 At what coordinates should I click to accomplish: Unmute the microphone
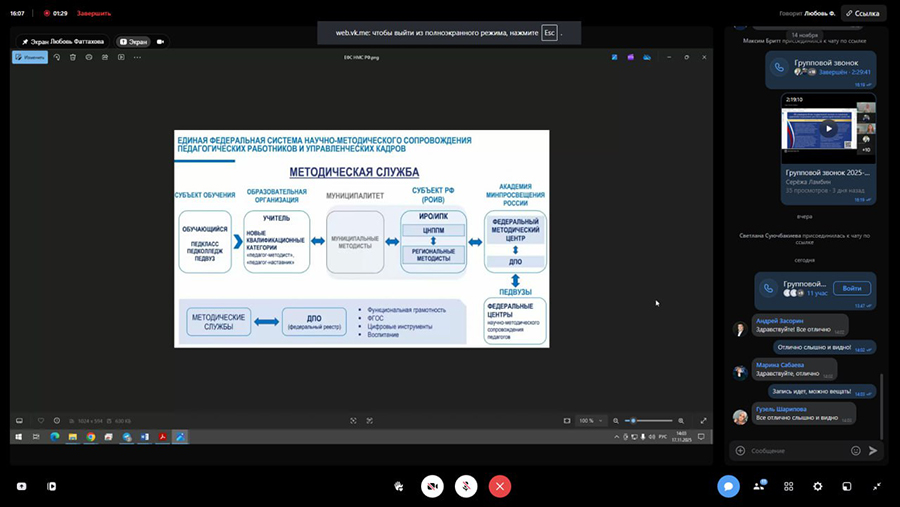(466, 486)
